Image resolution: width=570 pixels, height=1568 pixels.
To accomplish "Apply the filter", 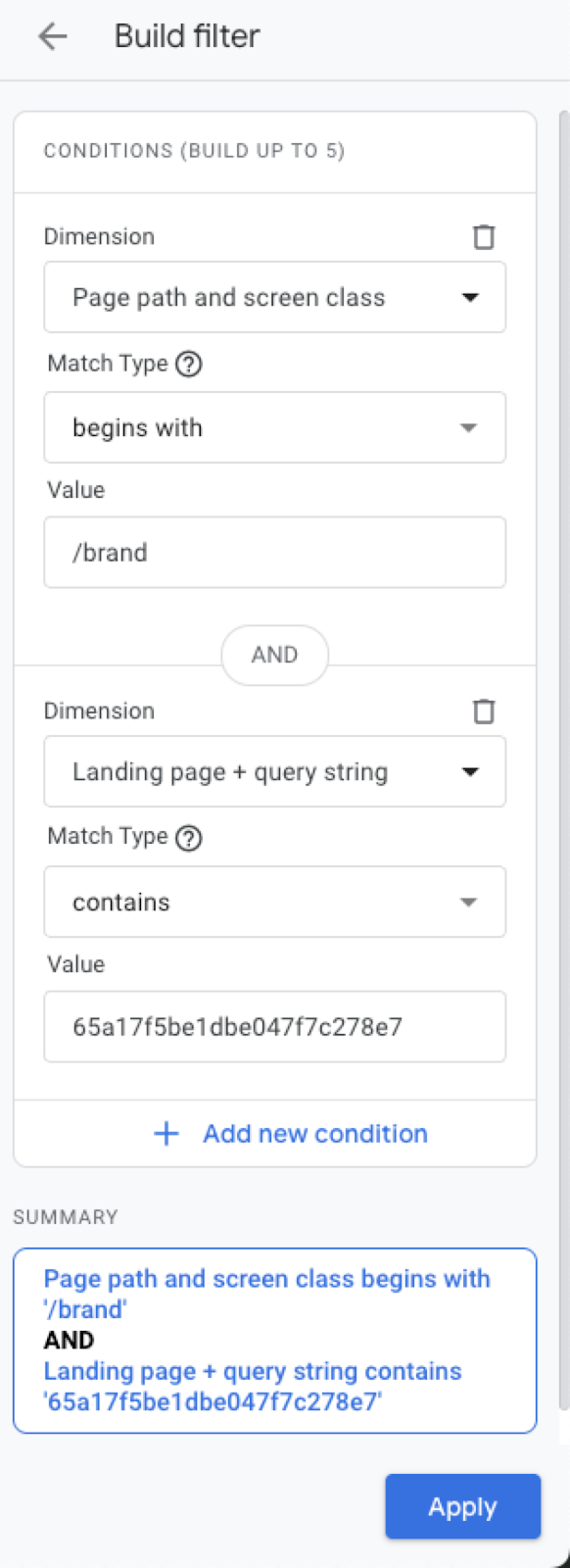I will point(463,1506).
